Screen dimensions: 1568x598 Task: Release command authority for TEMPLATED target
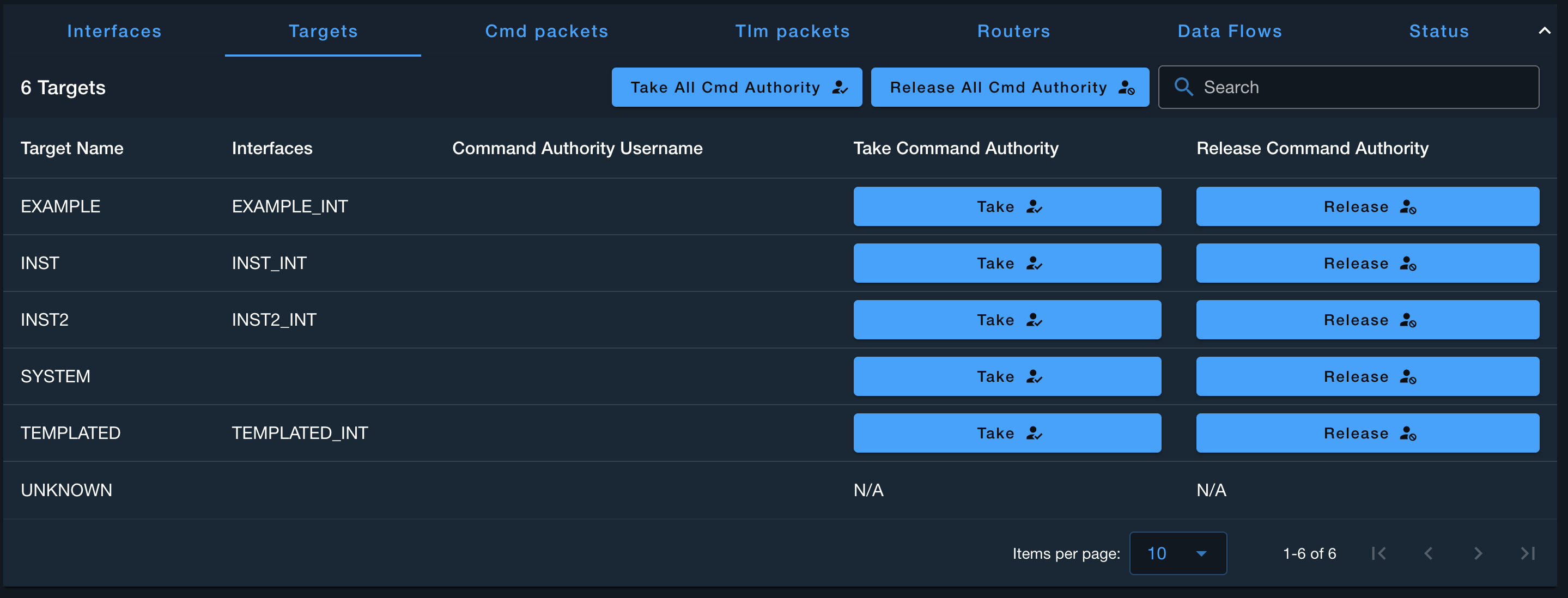point(1367,432)
